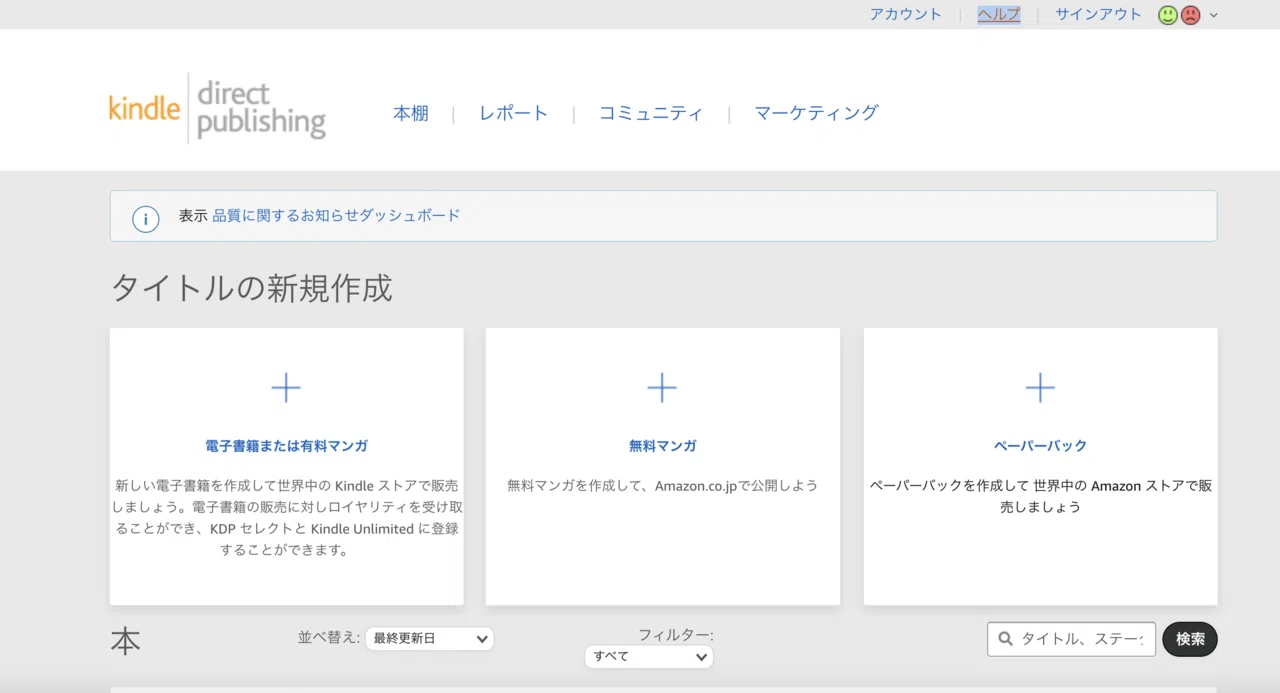Open the マーケティング tab
The width and height of the screenshot is (1280, 693).
coord(816,113)
